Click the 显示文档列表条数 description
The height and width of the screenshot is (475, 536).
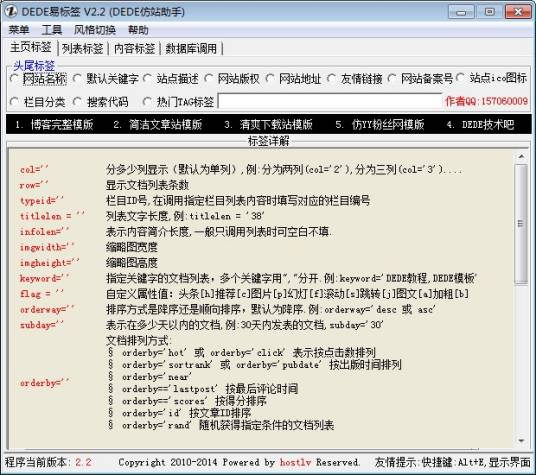tap(147, 185)
